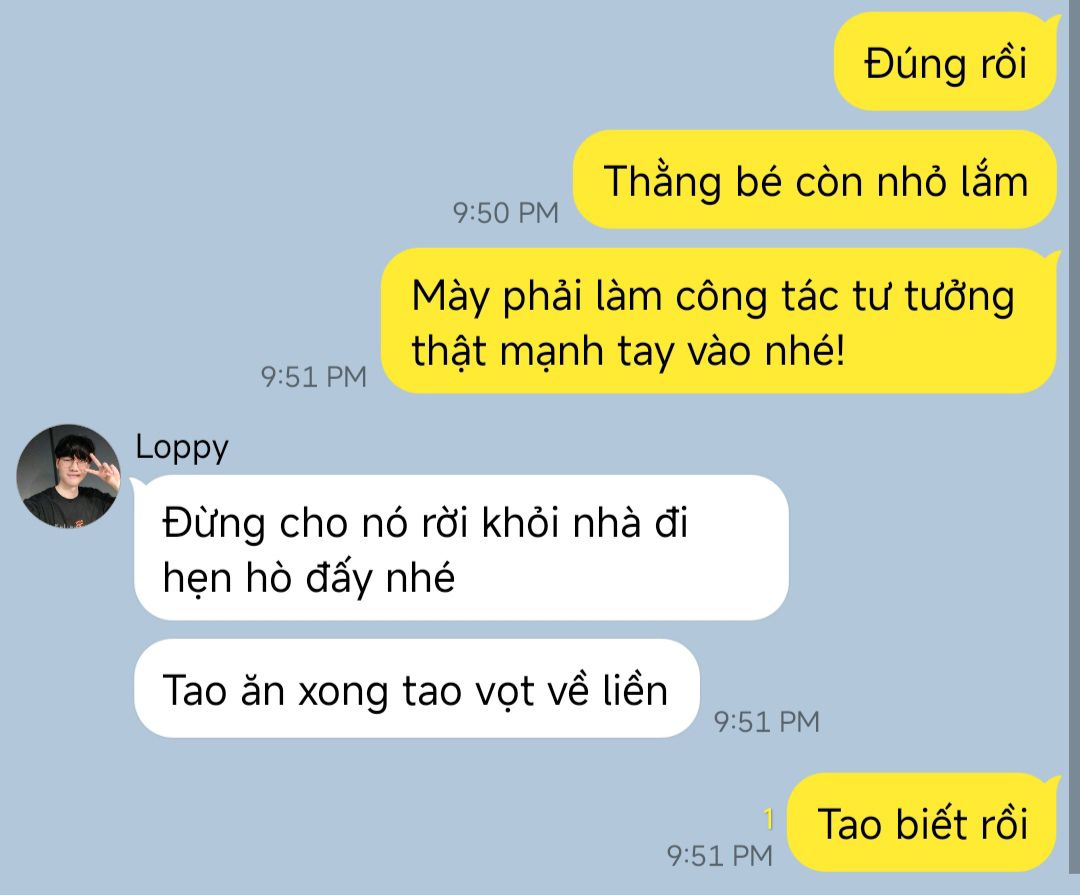Click the 9:50 PM timestamp
The height and width of the screenshot is (895, 1080).
coord(506,213)
